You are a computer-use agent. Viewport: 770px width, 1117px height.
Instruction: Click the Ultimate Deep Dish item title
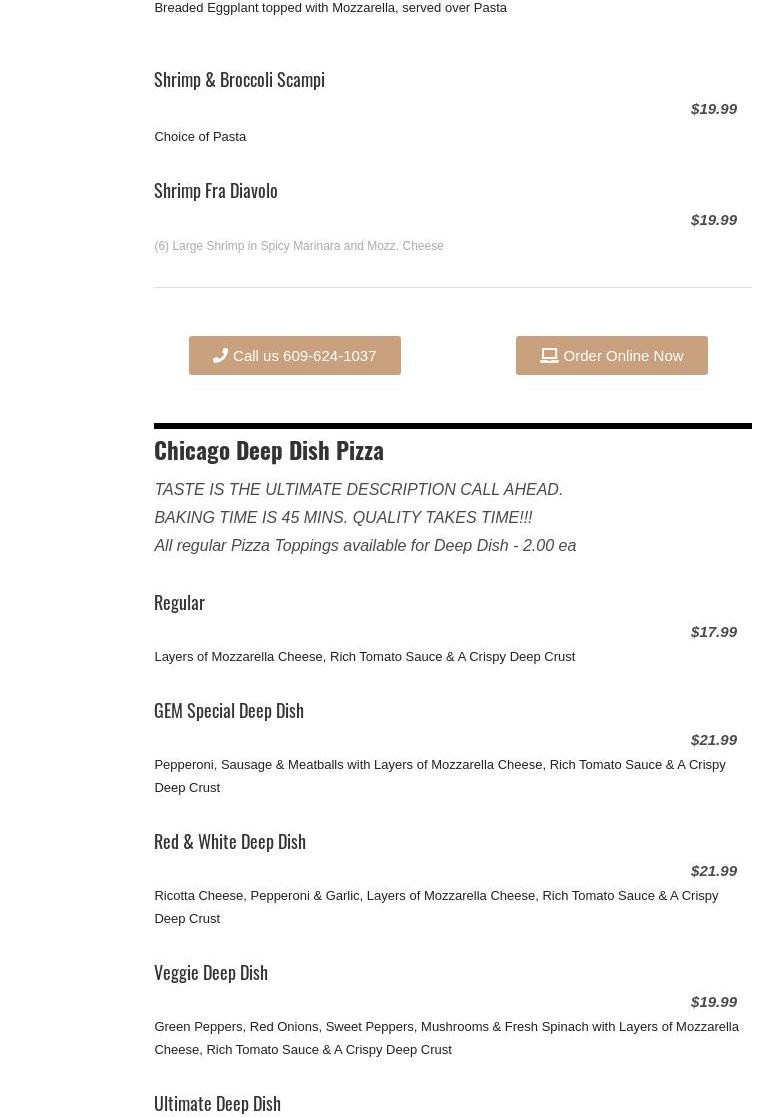(217, 1103)
